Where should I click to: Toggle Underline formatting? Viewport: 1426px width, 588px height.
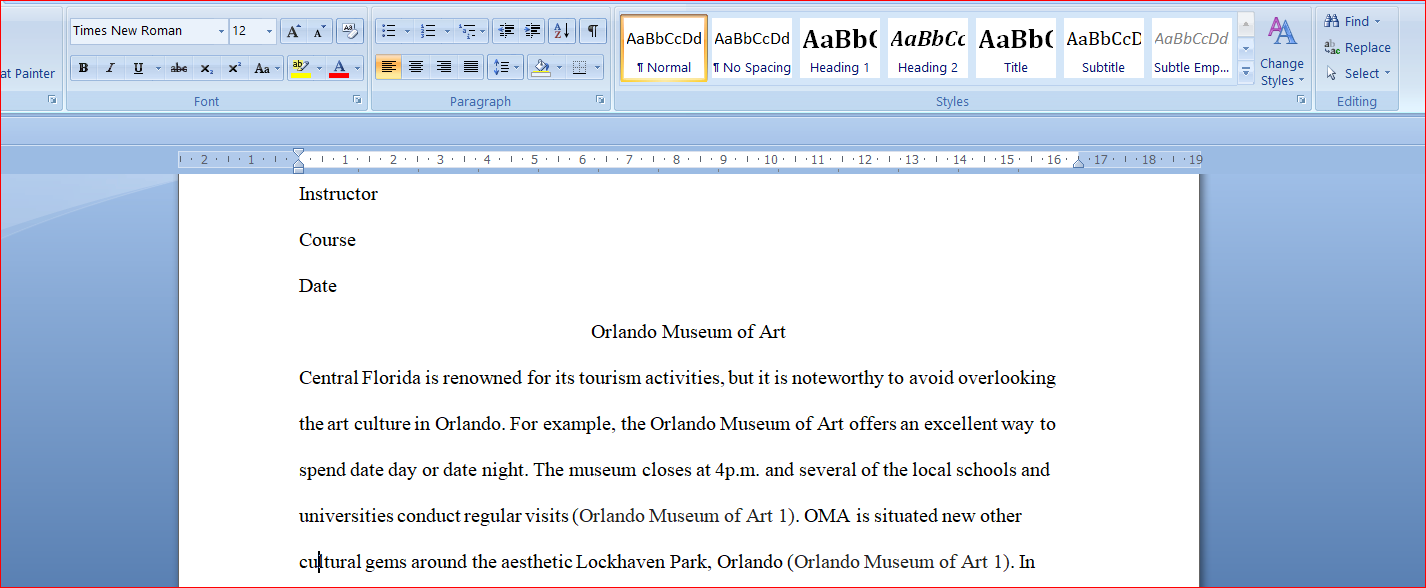point(137,68)
